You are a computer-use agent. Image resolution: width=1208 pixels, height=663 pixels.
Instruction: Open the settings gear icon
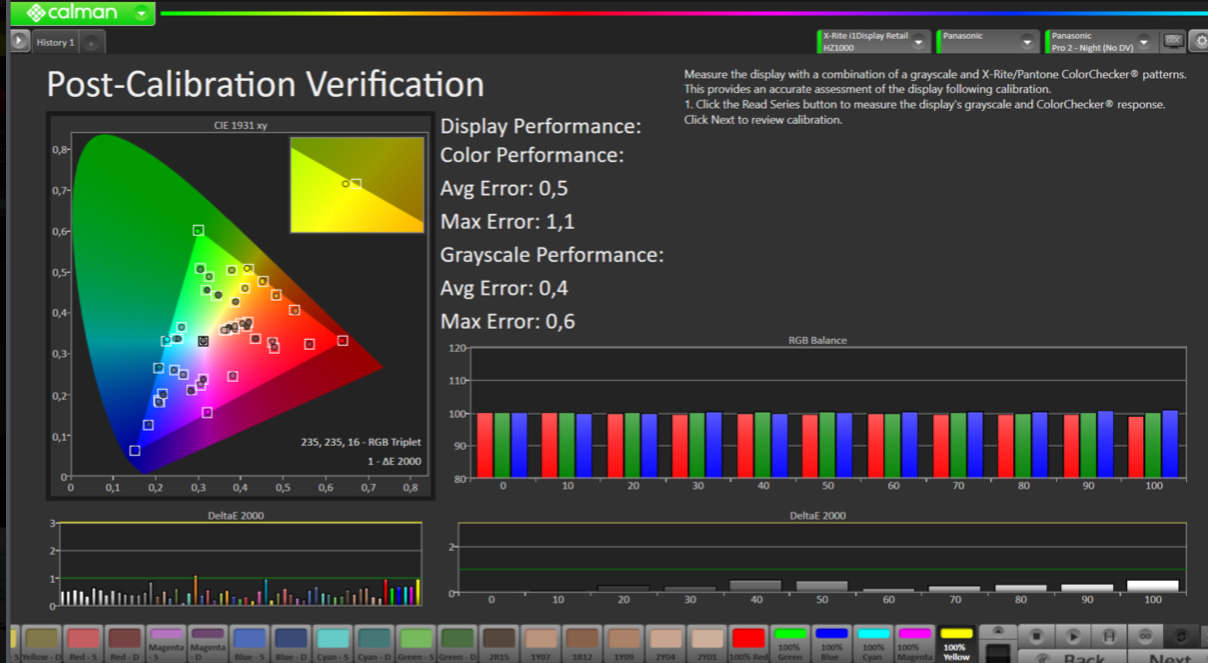(1199, 41)
